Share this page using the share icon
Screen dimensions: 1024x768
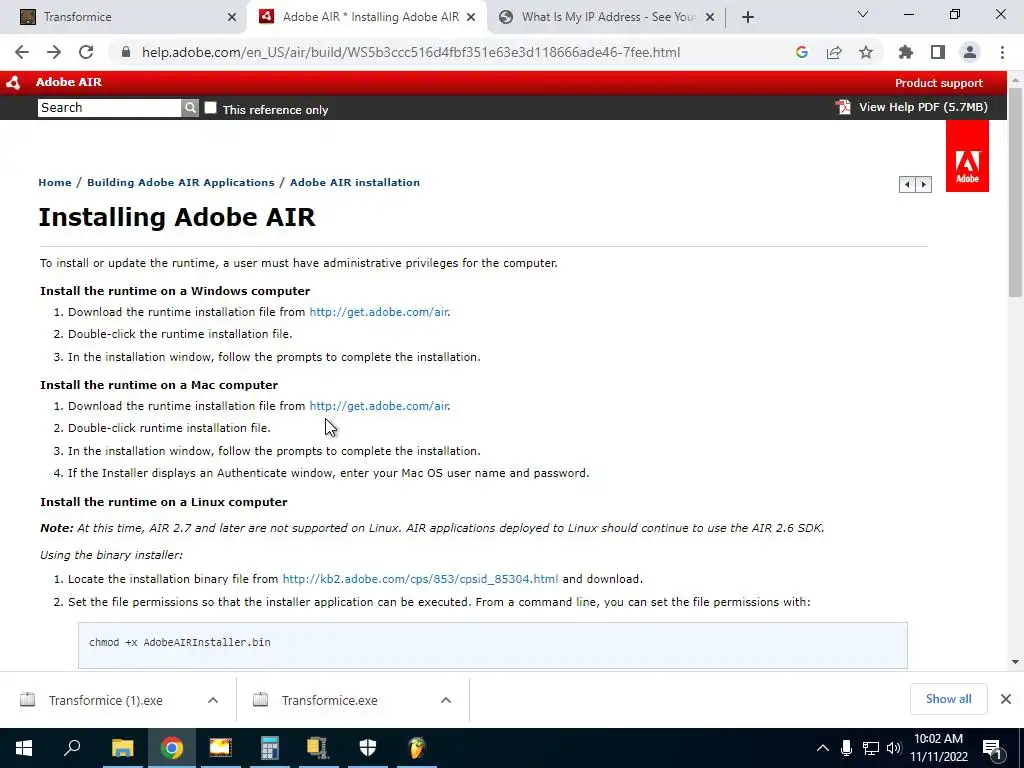[x=834, y=52]
